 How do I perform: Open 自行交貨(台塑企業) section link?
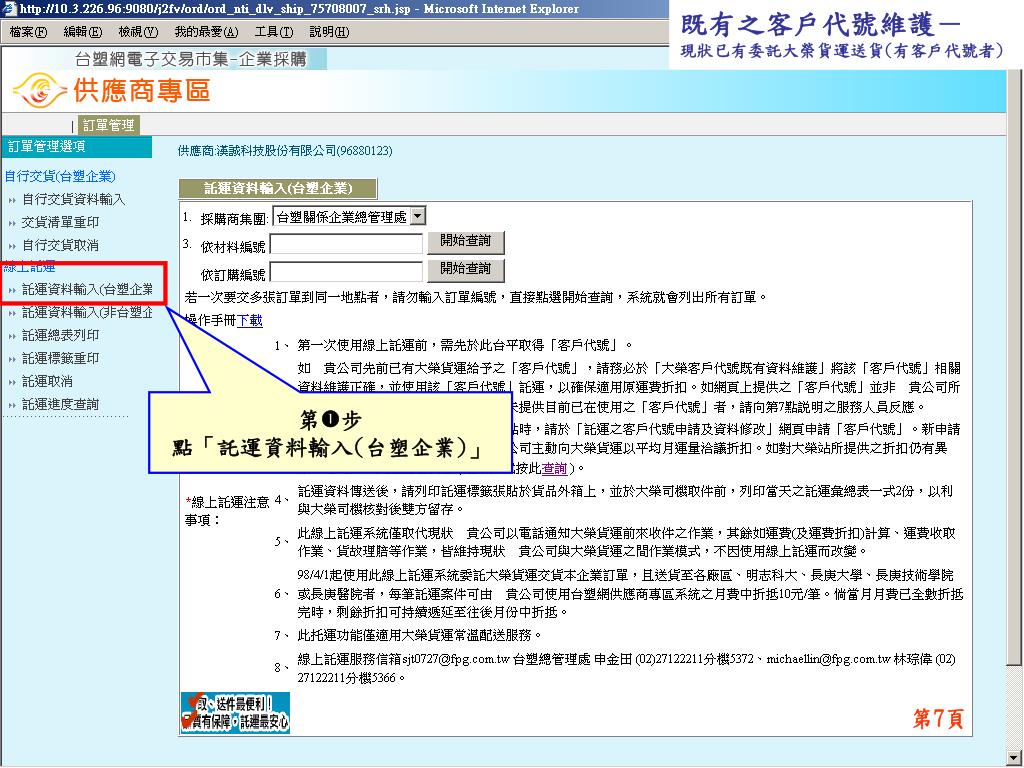pos(59,176)
